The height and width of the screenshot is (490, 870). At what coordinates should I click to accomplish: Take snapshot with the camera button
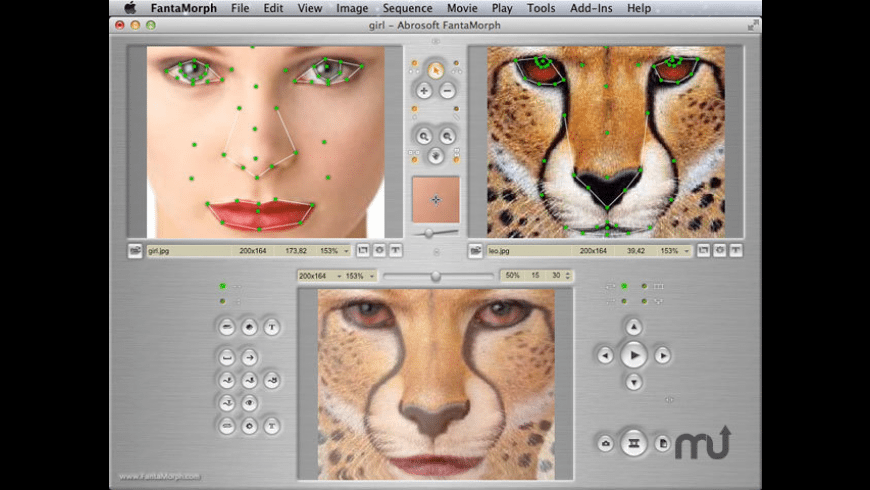tap(605, 443)
